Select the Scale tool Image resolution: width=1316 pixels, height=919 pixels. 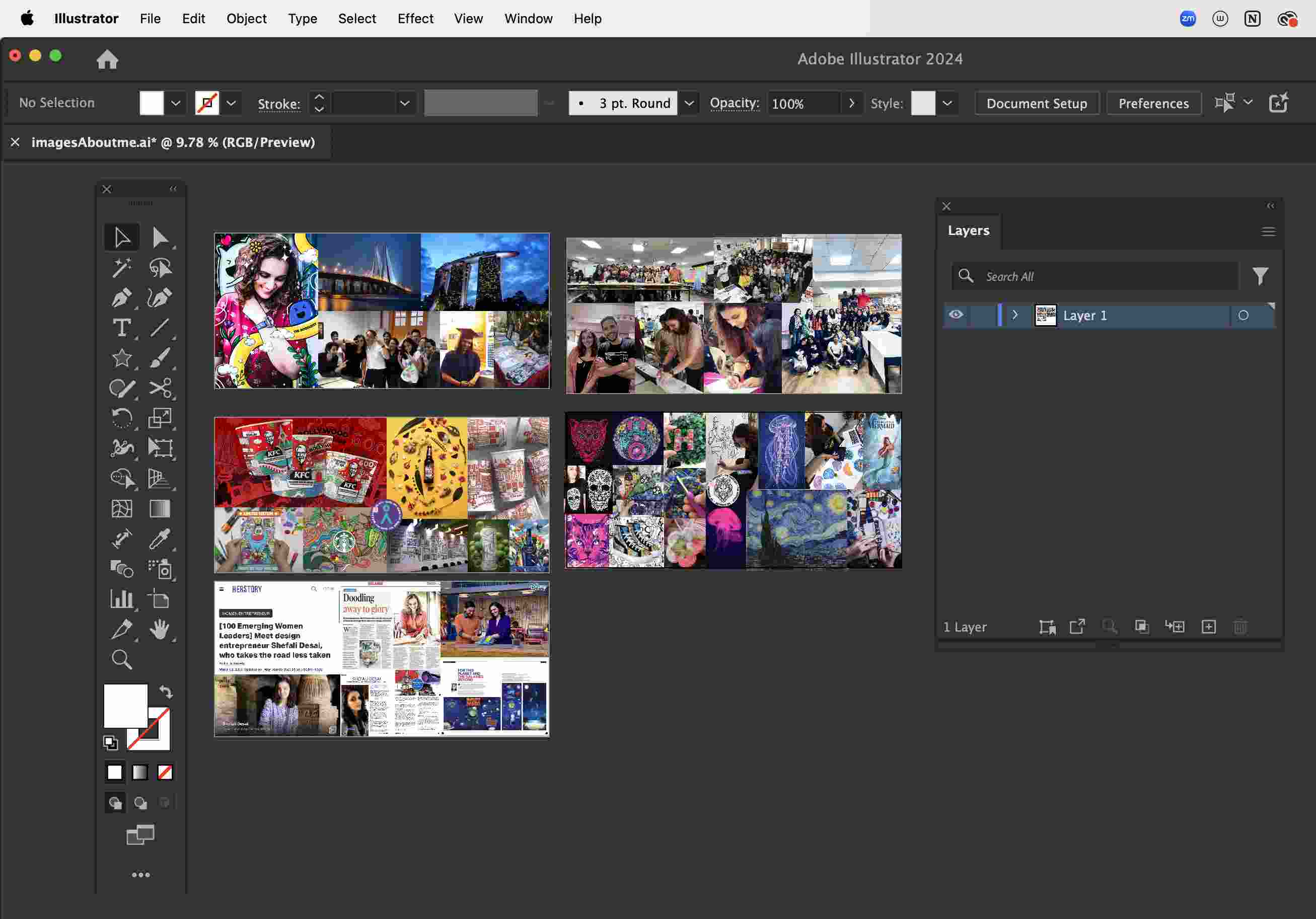point(160,418)
